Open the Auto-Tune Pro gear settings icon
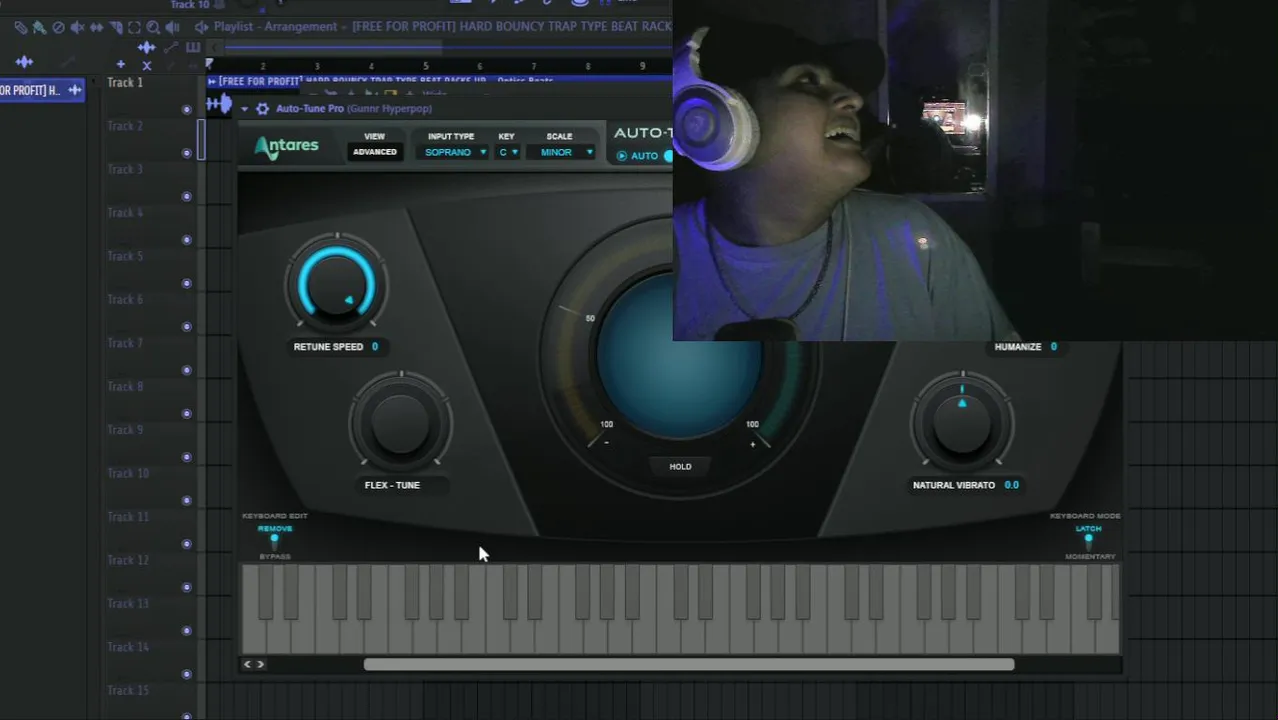 262,108
